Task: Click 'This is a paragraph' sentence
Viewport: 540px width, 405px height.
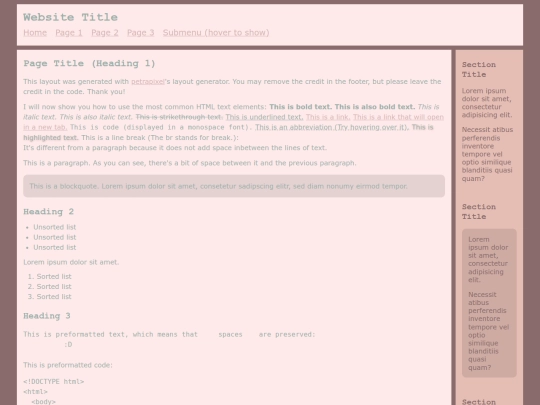Action: click(x=190, y=163)
